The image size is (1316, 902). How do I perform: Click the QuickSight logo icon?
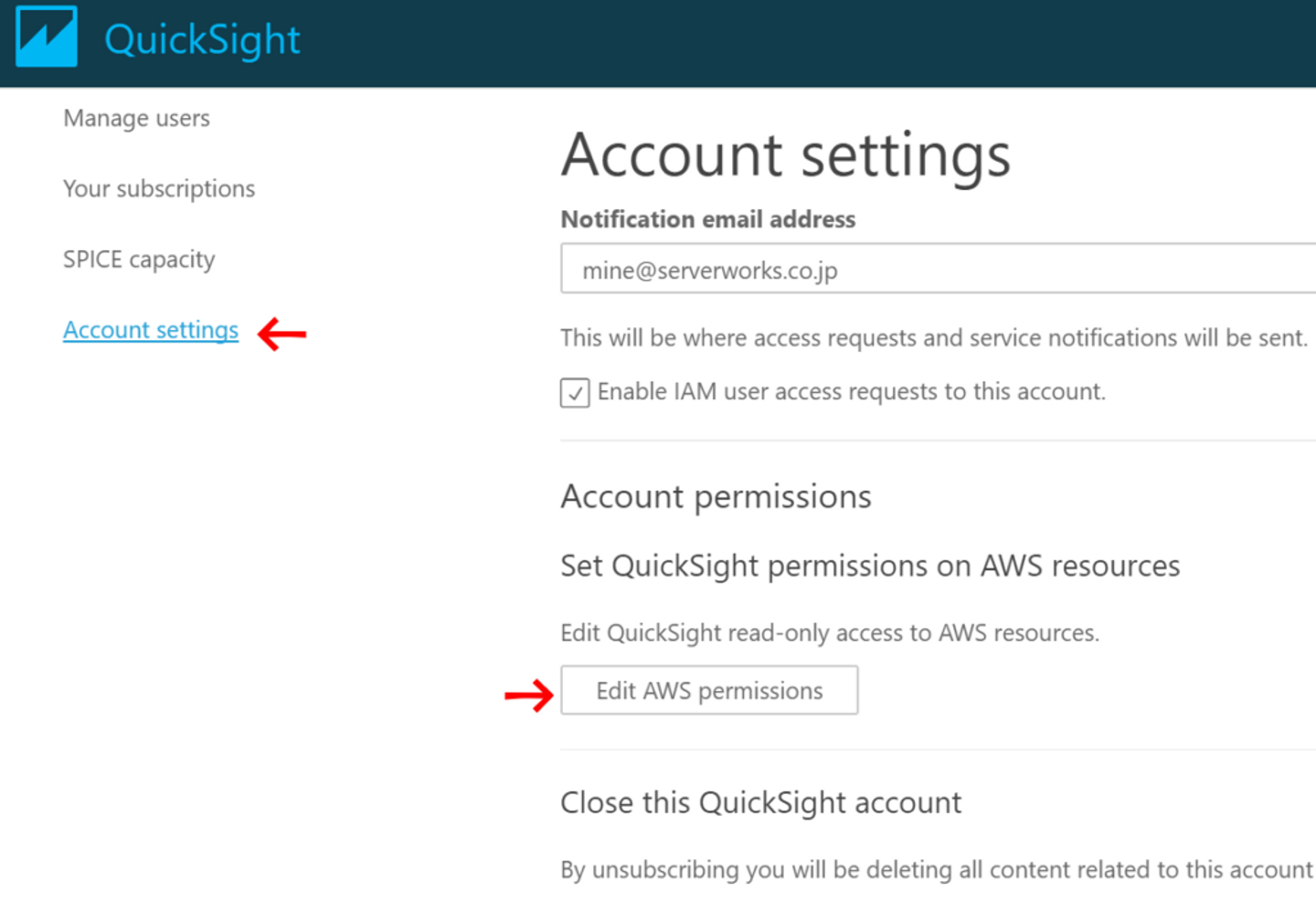tap(47, 37)
